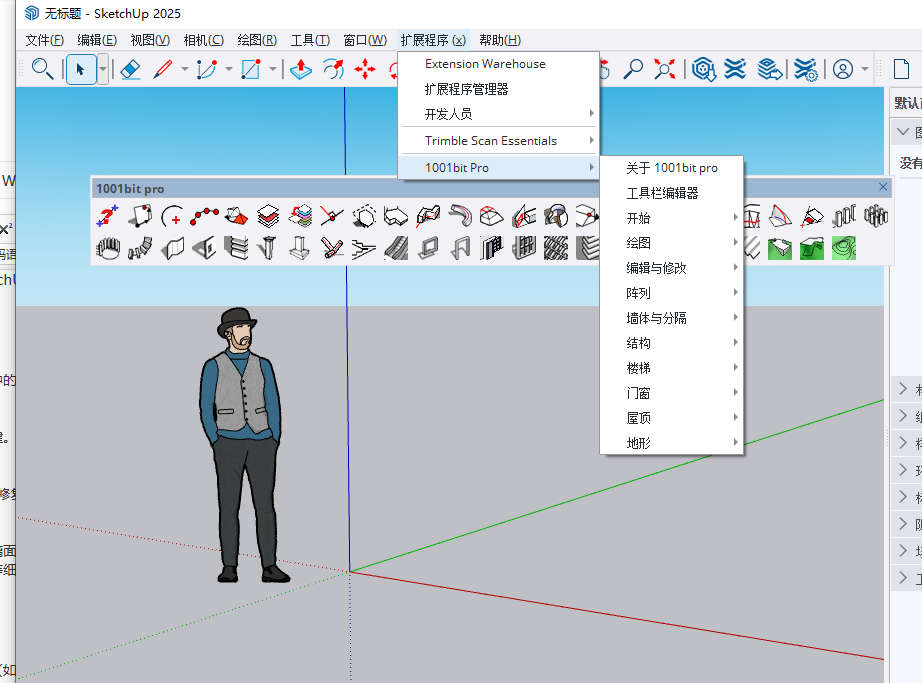Screen dimensions: 922x683
Task: Open 工具(T) menu
Action: tap(310, 40)
